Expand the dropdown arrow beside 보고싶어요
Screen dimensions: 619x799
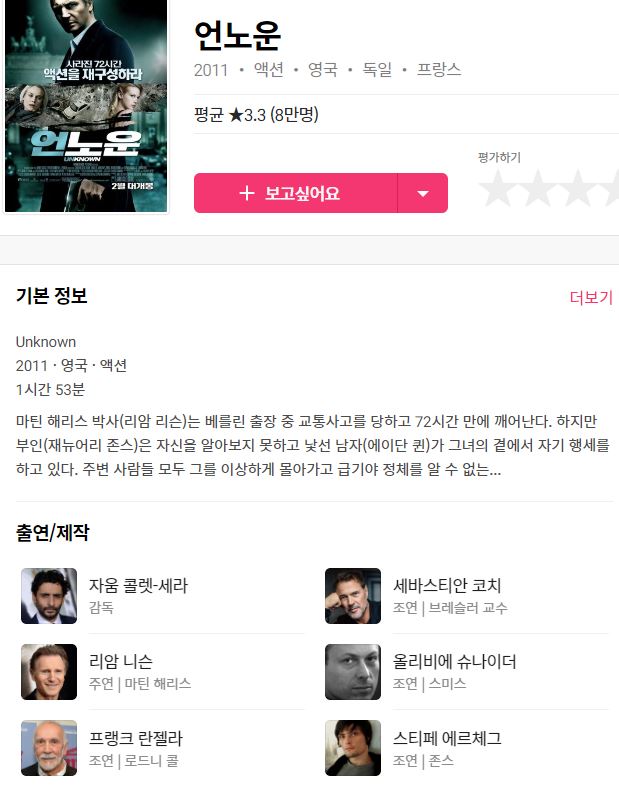[422, 193]
